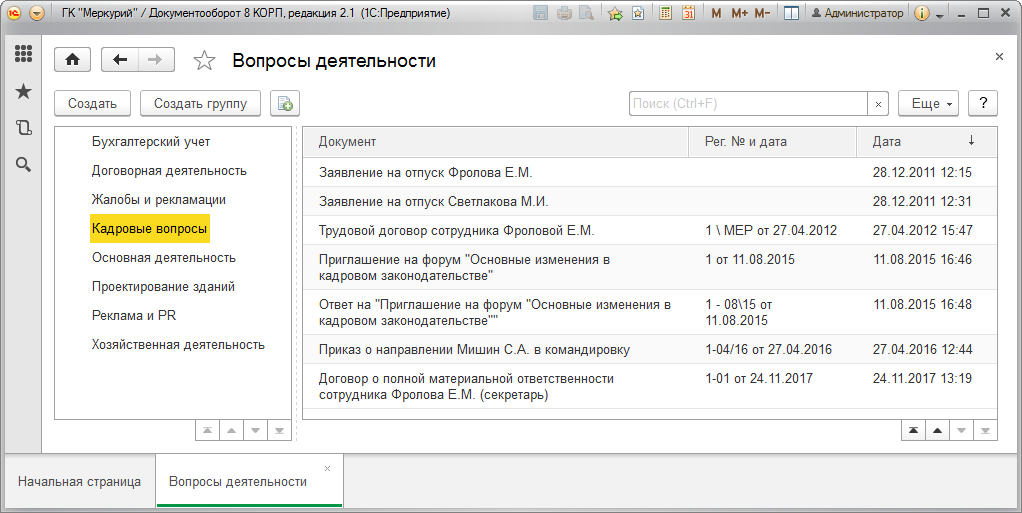Sort by the Дата column header
This screenshot has width=1022, height=513.
[926, 141]
